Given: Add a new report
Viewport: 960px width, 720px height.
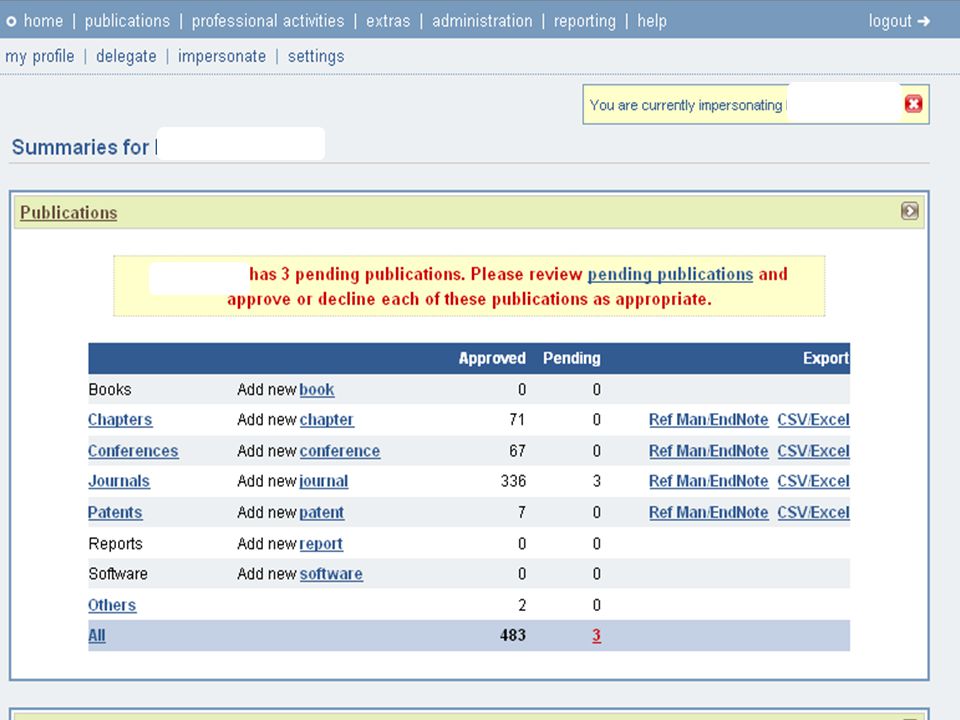Looking at the screenshot, I should pyautogui.click(x=321, y=544).
